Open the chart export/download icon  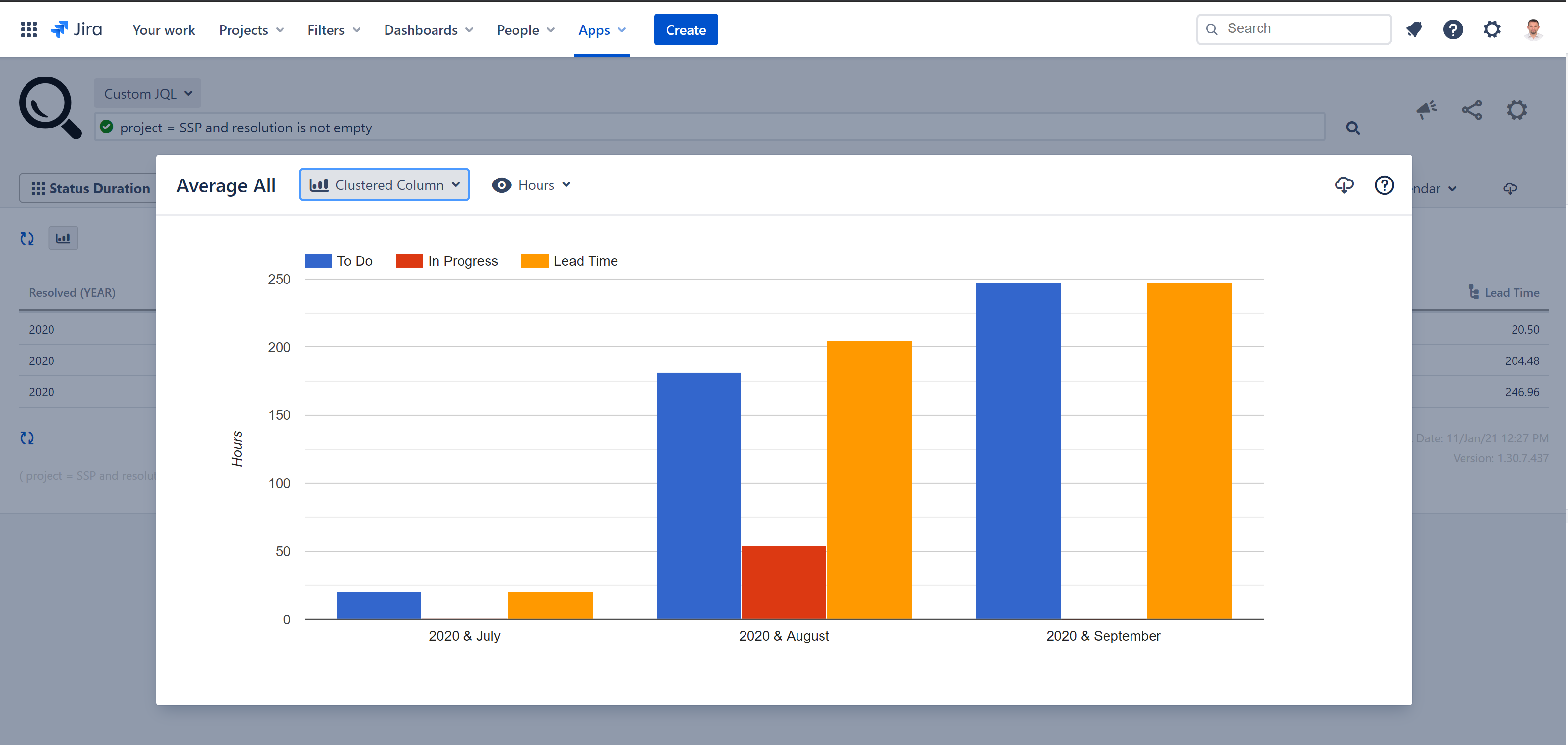tap(1344, 186)
